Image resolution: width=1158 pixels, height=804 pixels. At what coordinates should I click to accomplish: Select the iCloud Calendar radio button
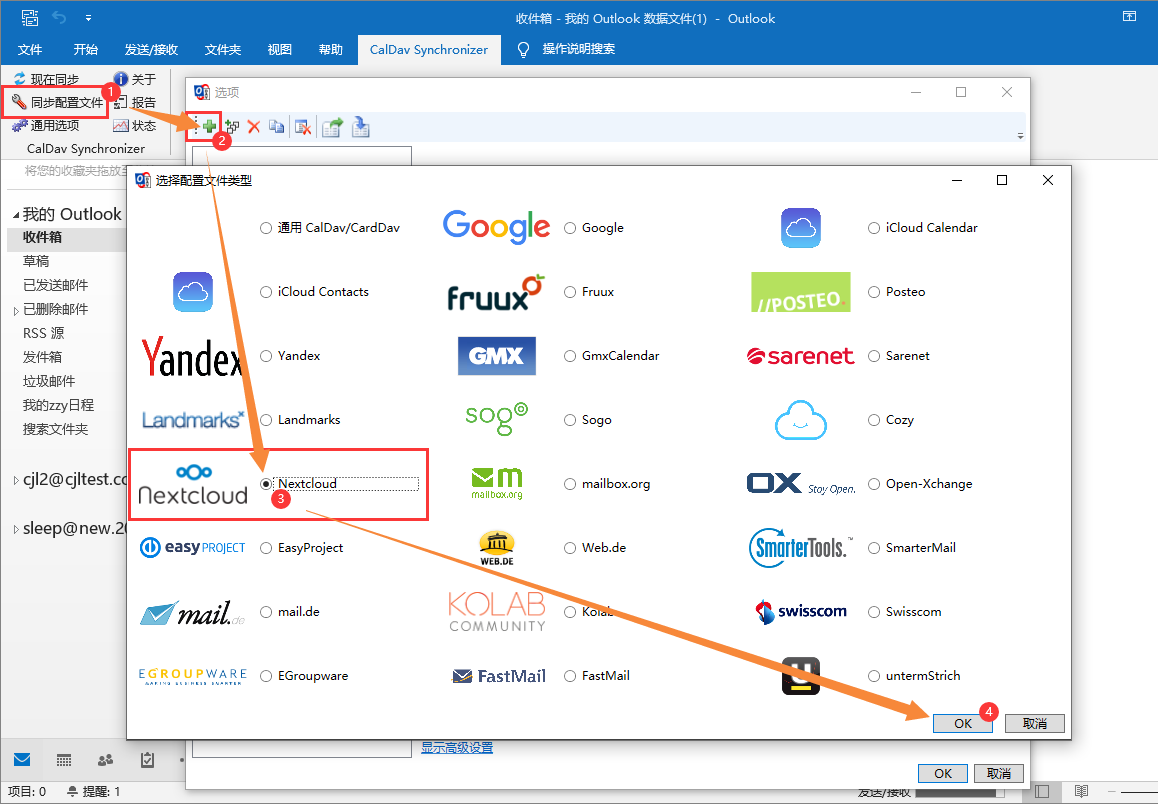(x=874, y=228)
